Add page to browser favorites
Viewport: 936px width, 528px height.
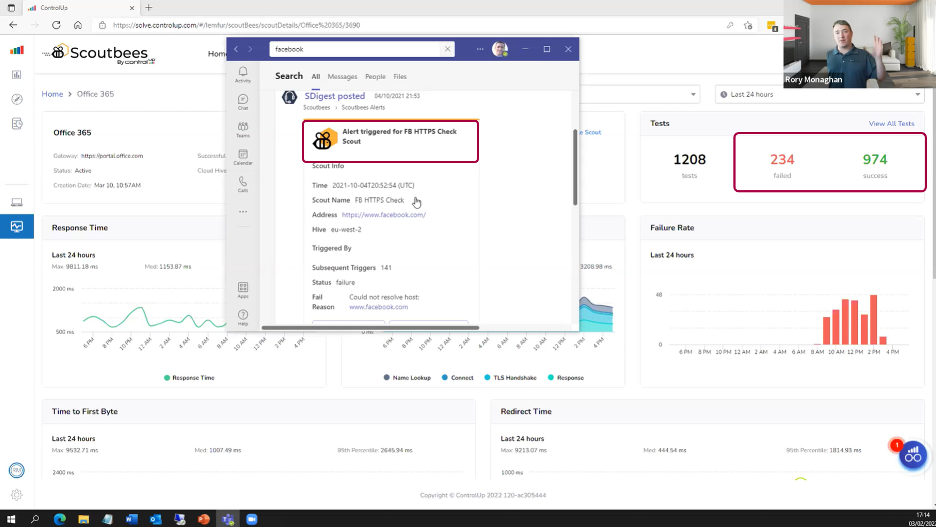tap(748, 25)
